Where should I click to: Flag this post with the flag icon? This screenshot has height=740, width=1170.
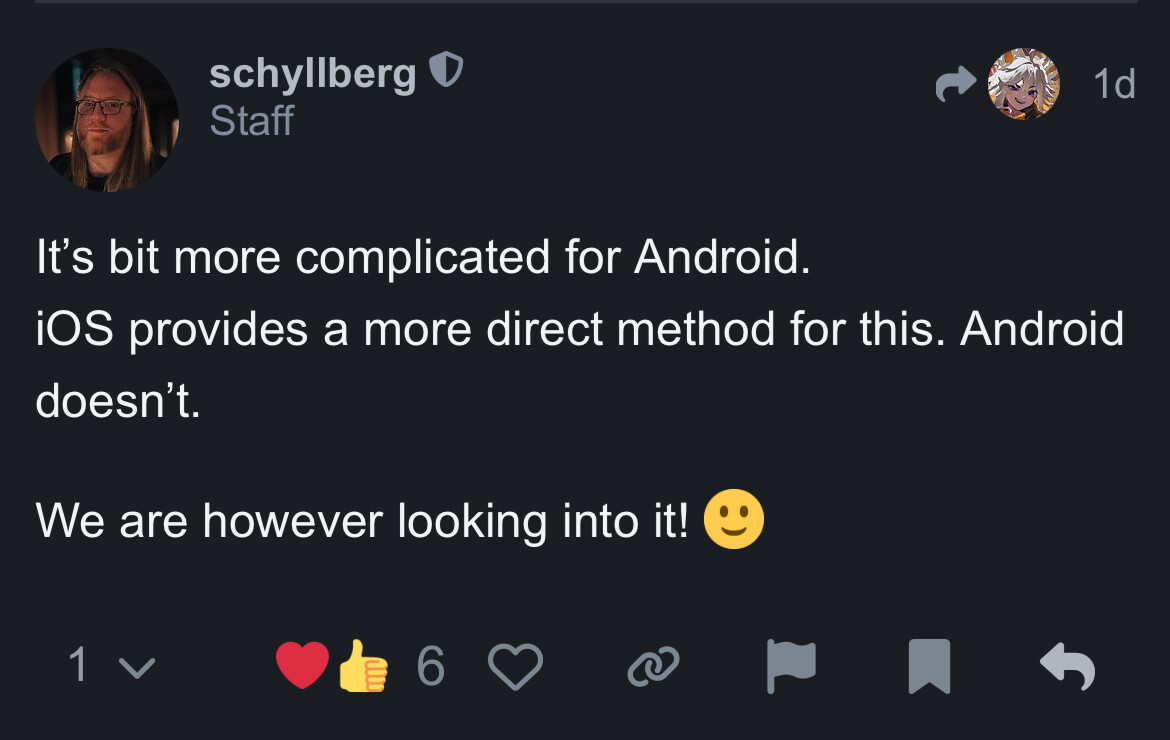tap(791, 666)
